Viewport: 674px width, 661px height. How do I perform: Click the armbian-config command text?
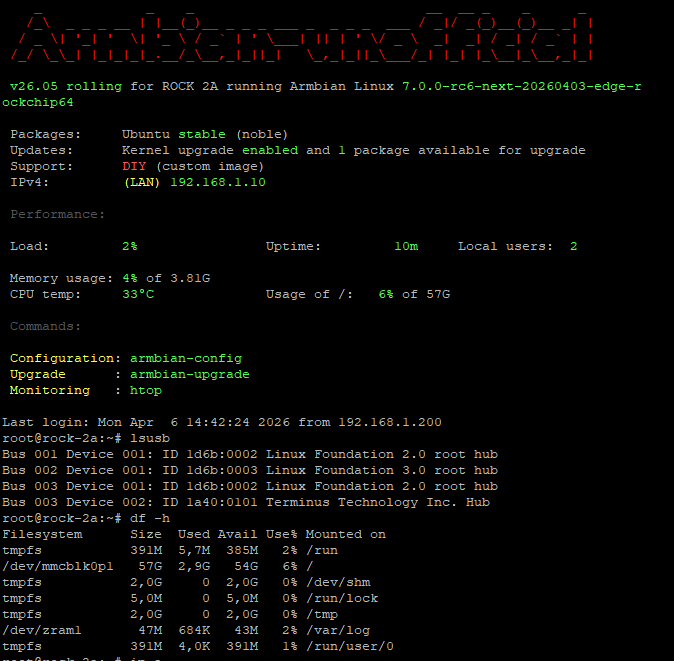point(186,358)
